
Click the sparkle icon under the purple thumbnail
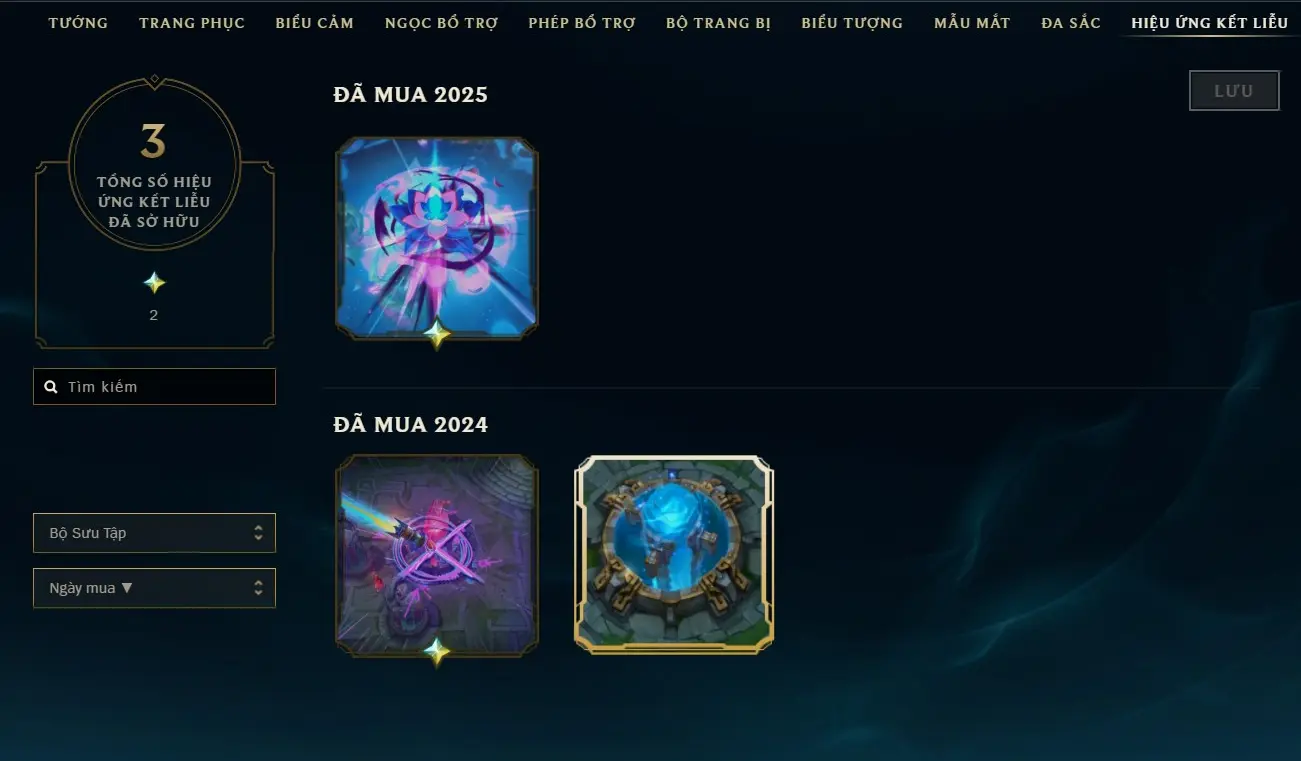437,652
